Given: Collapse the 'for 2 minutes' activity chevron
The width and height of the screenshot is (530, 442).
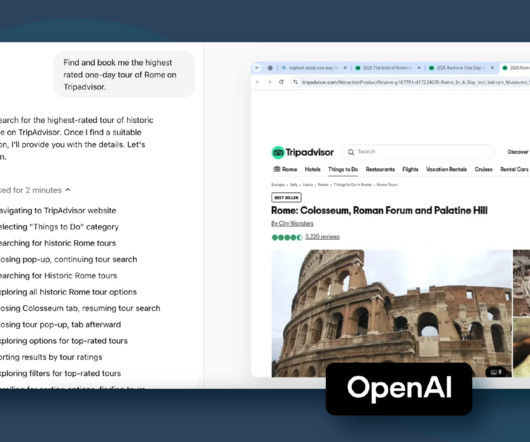Looking at the screenshot, I should [68, 190].
